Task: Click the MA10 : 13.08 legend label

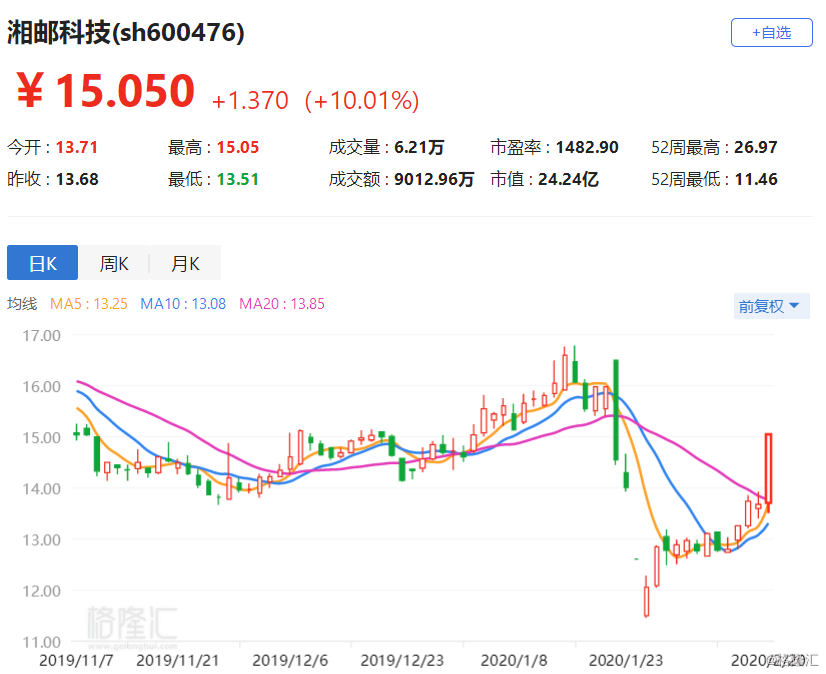Action: click(183, 304)
